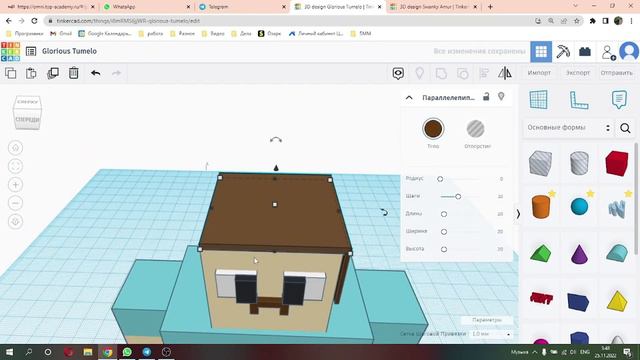Image resolution: width=640 pixels, height=360 pixels.
Task: Pick the scribble shape
Action: 617,208
